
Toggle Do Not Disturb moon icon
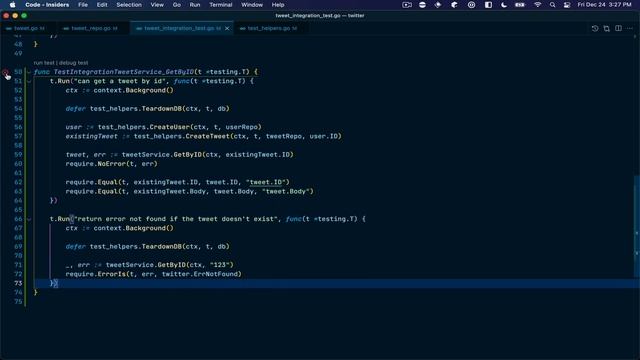coord(504,5)
